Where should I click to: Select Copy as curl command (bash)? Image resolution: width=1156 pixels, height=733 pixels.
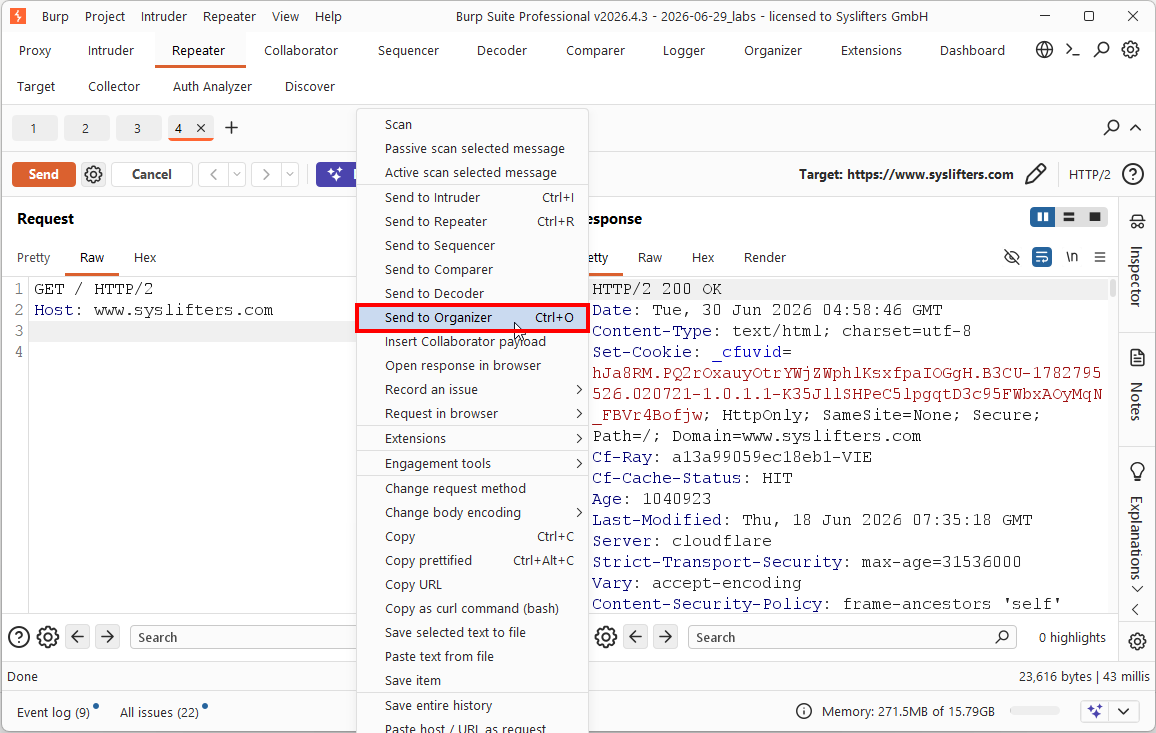coord(473,608)
